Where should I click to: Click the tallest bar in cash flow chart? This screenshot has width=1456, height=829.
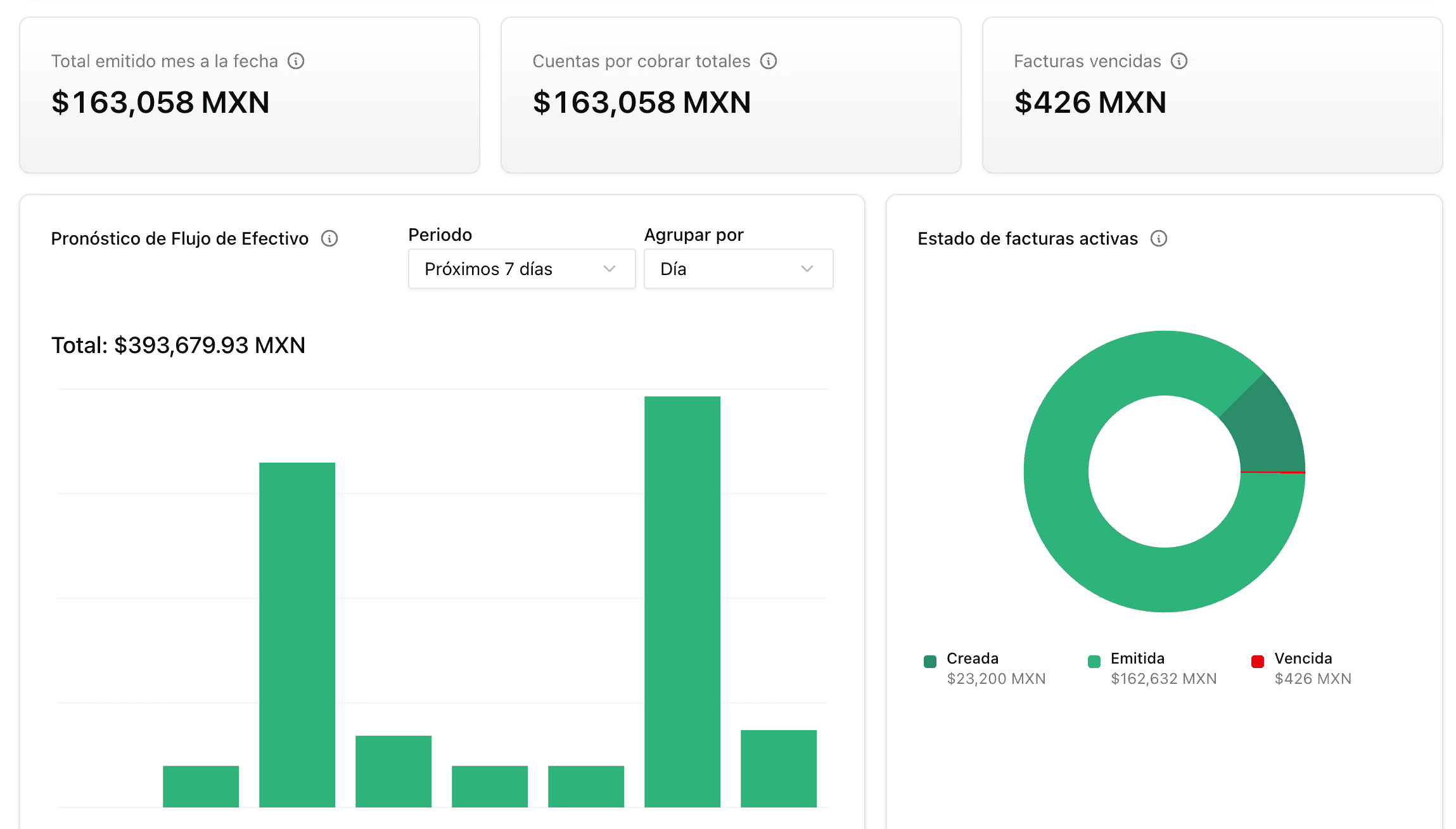682,601
